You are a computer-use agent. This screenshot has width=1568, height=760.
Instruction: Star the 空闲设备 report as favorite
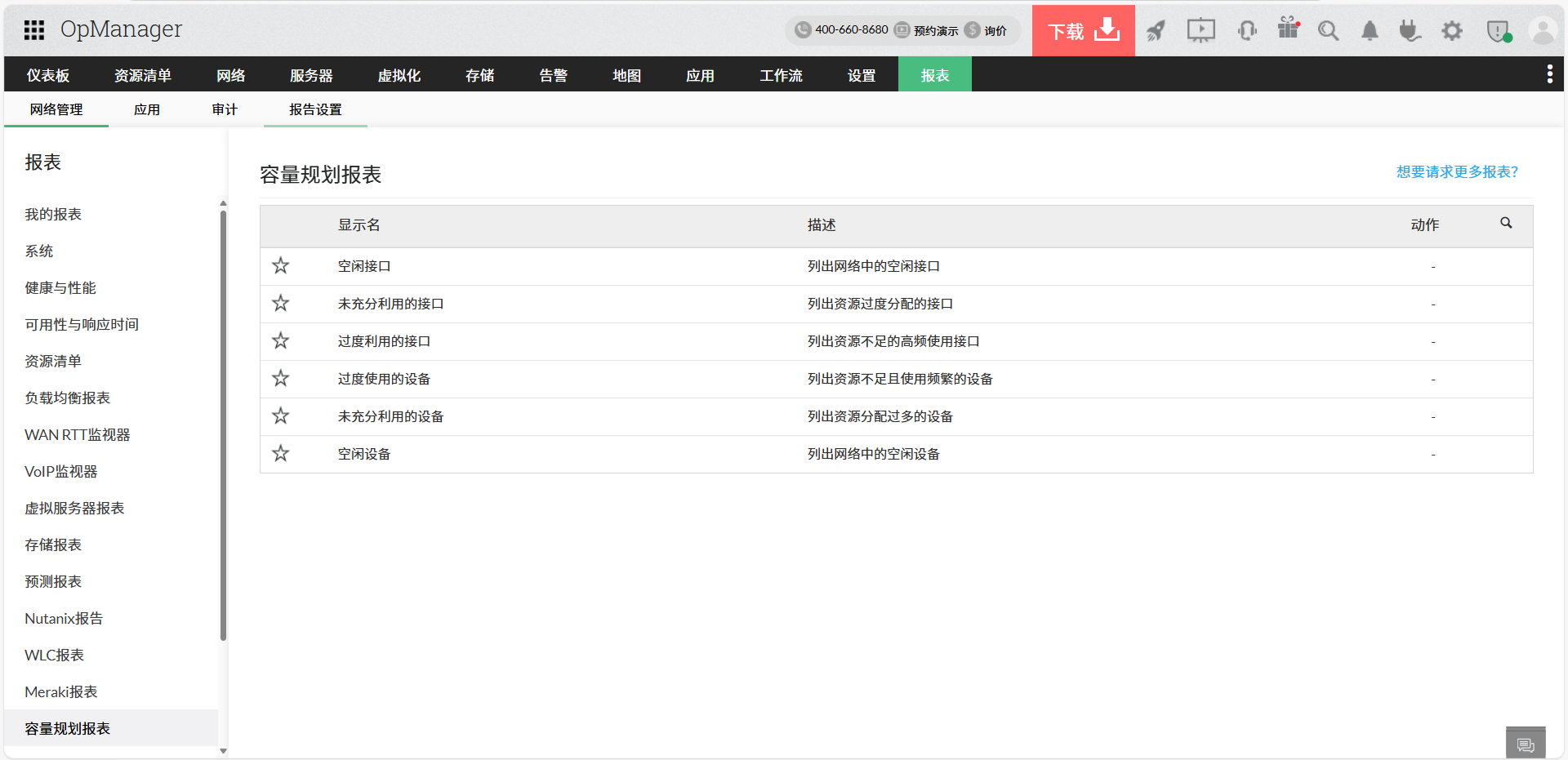point(281,453)
